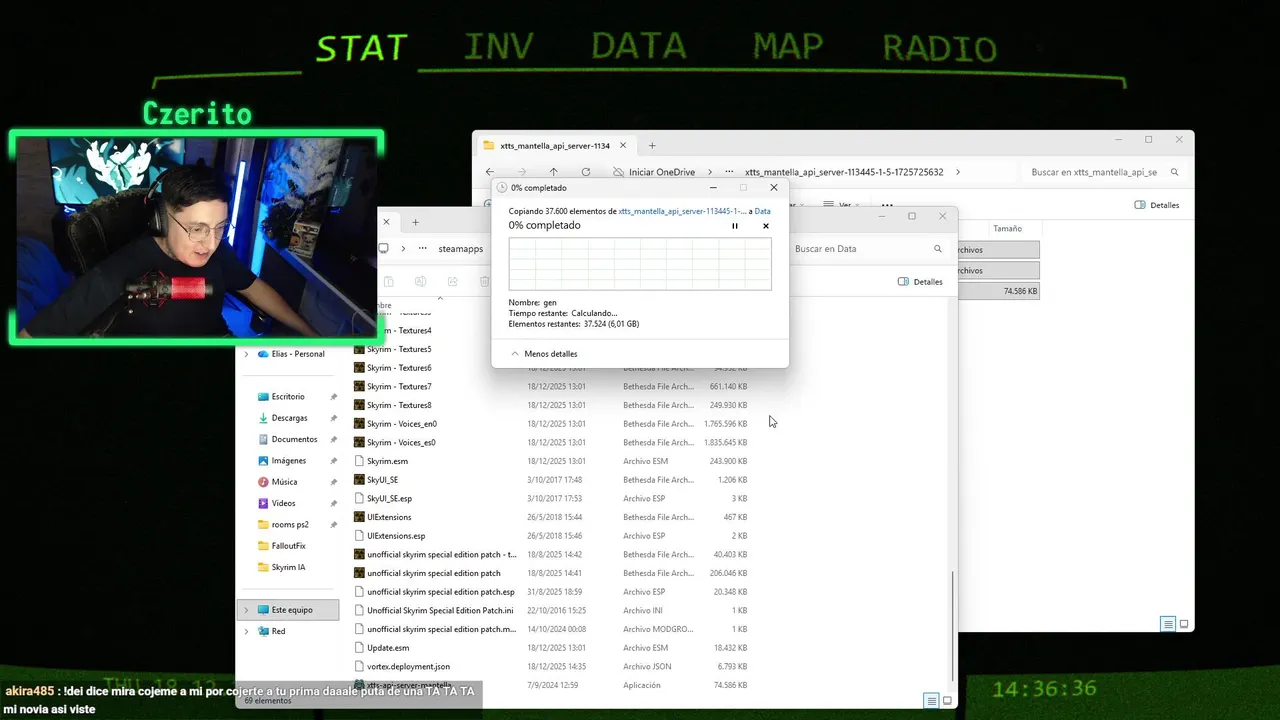The width and height of the screenshot is (1280, 720).
Task: Unpin Descargas using its pin icon
Action: 333,418
